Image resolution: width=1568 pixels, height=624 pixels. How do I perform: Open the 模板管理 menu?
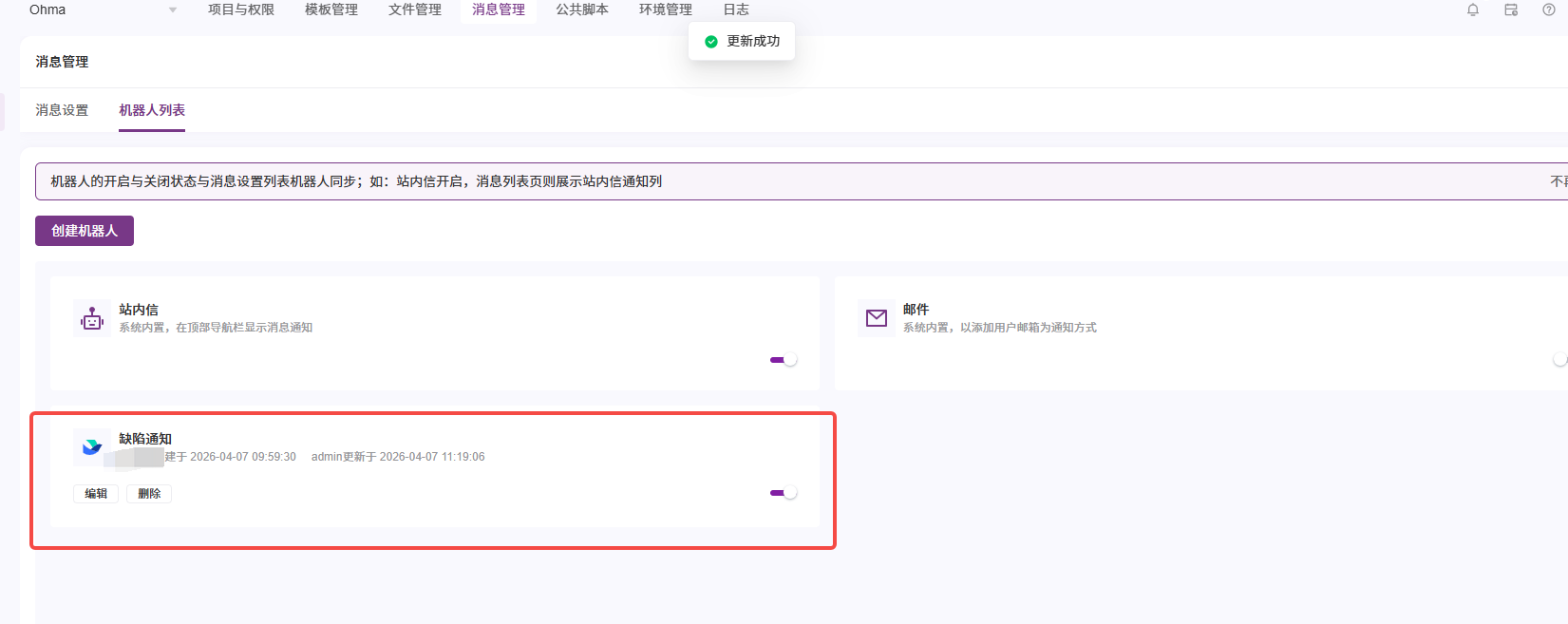[x=331, y=9]
